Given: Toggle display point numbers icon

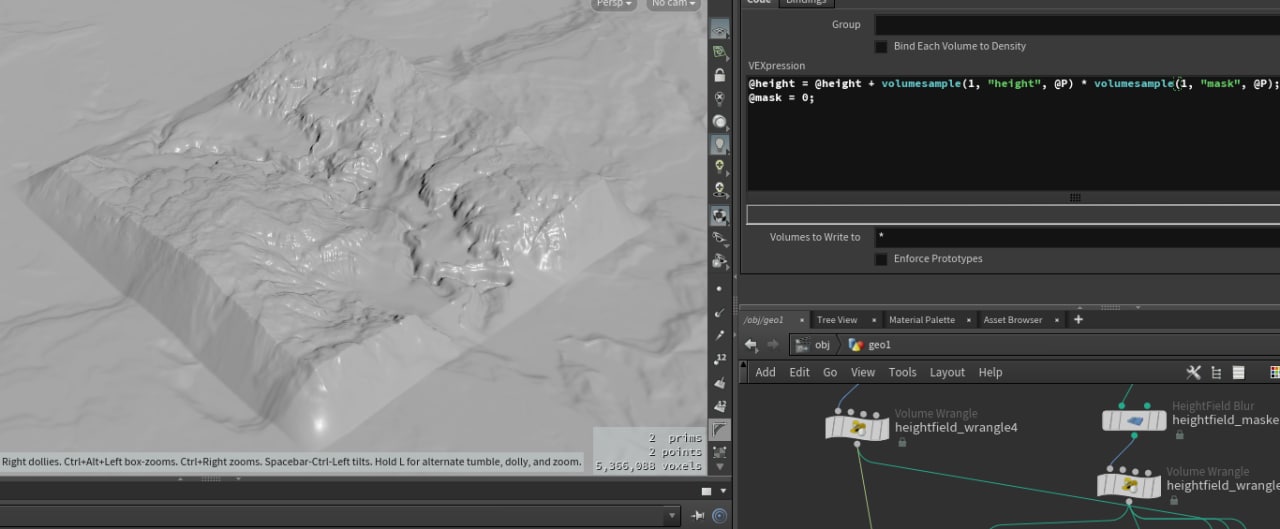Looking at the screenshot, I should [720, 359].
